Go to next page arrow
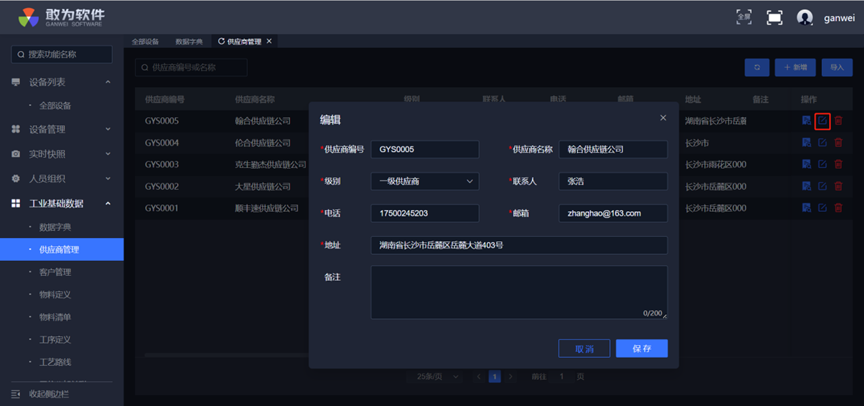This screenshot has height=406, width=864. [511, 377]
